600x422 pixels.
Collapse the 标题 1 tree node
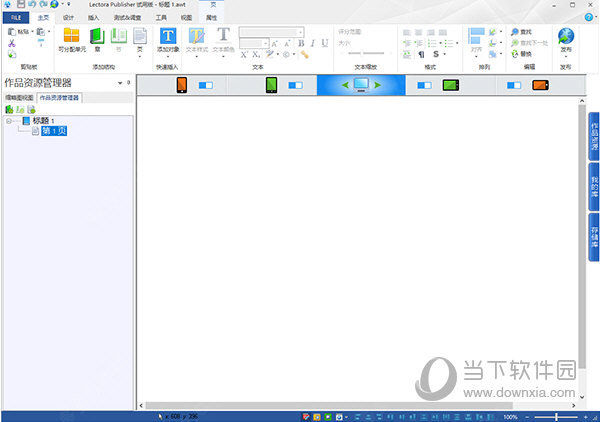(x=8, y=121)
